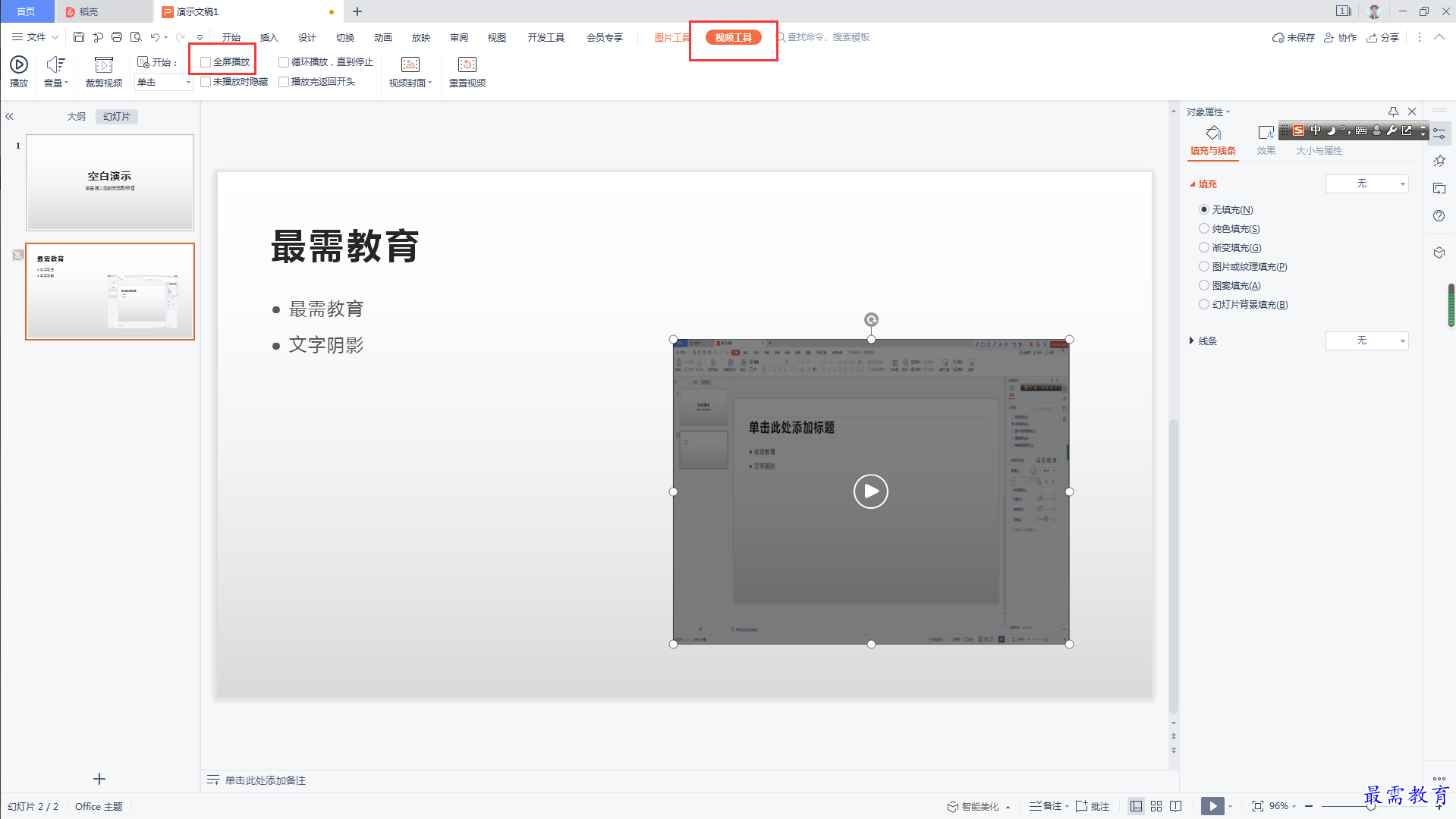Image resolution: width=1456 pixels, height=819 pixels.
Task: Enable Hide When Not Playing (未播放时隐藏) checkbox
Action: [206, 82]
